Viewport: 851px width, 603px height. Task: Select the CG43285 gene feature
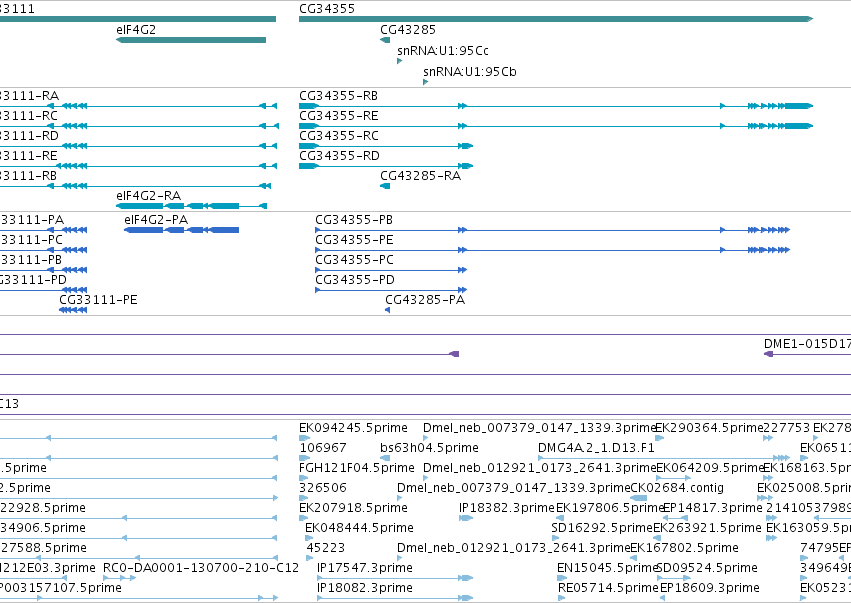tap(385, 40)
